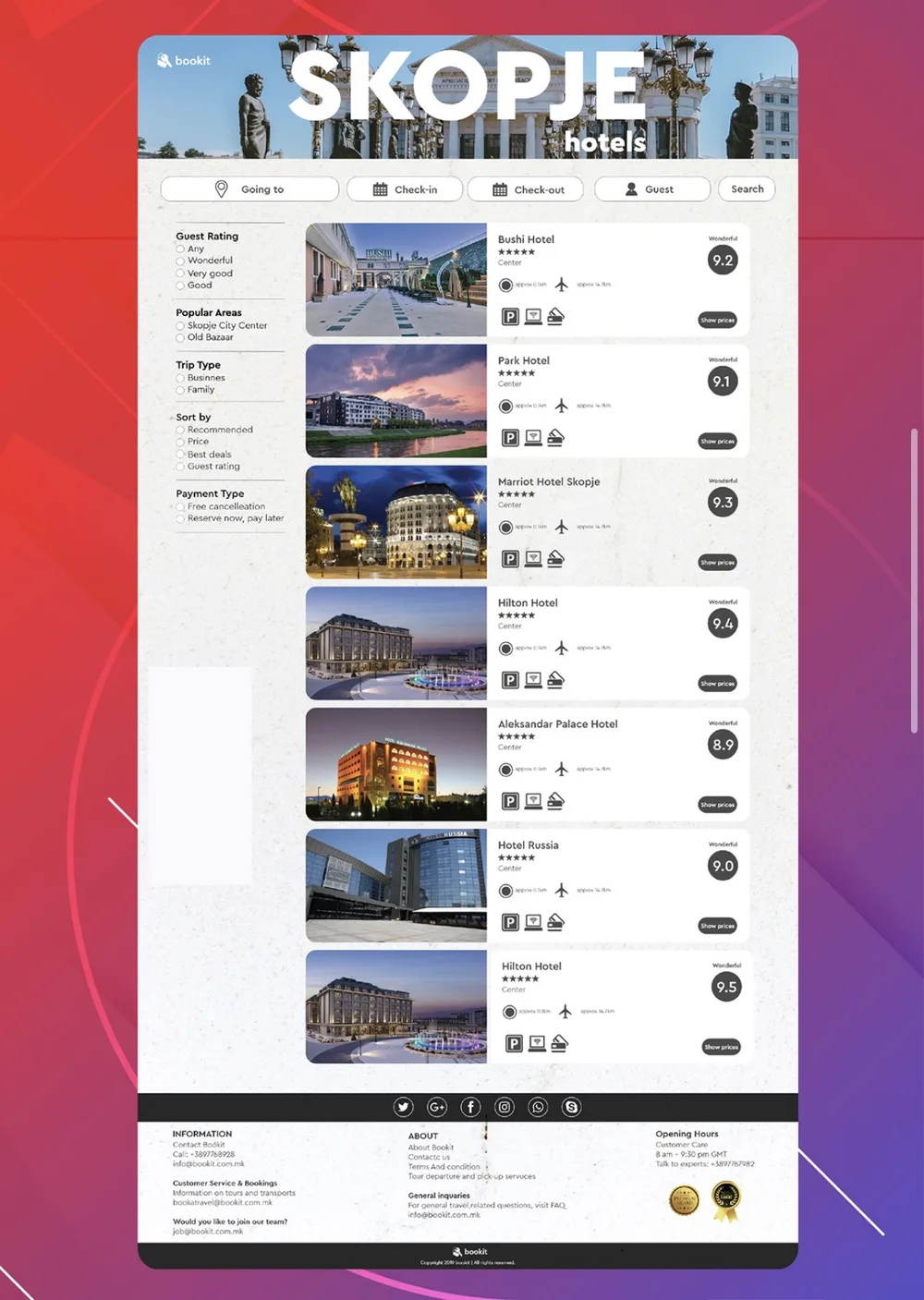Image resolution: width=924 pixels, height=1300 pixels.
Task: Sort by Guest rating option
Action: tap(180, 467)
